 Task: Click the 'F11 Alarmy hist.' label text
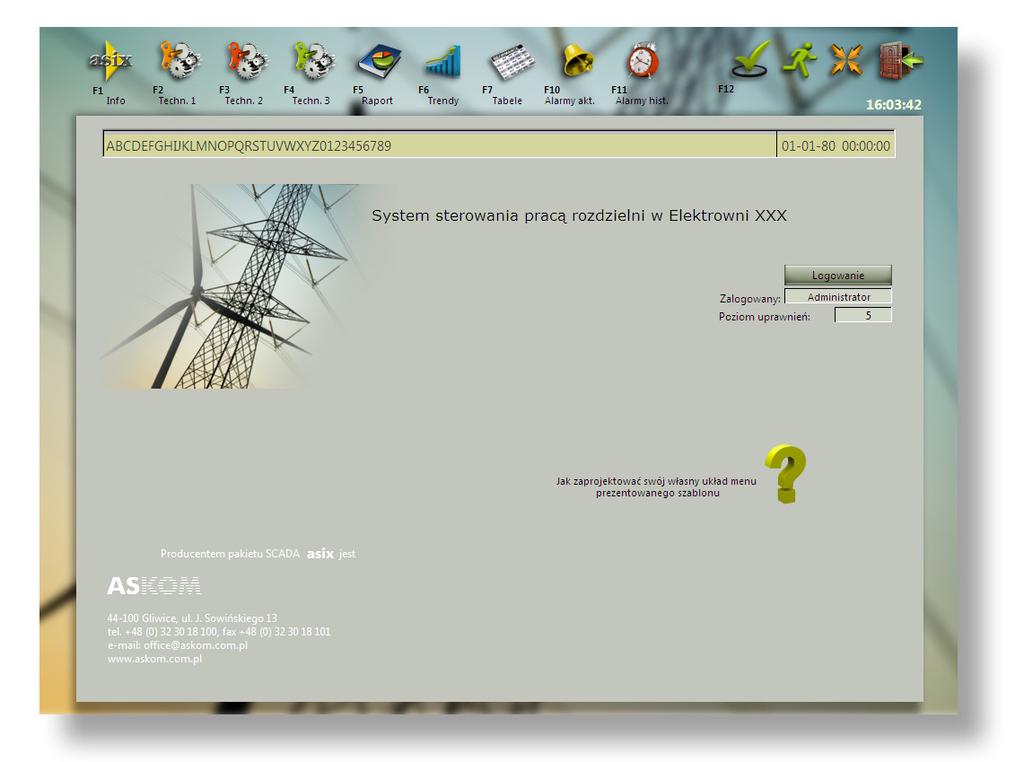point(640,95)
